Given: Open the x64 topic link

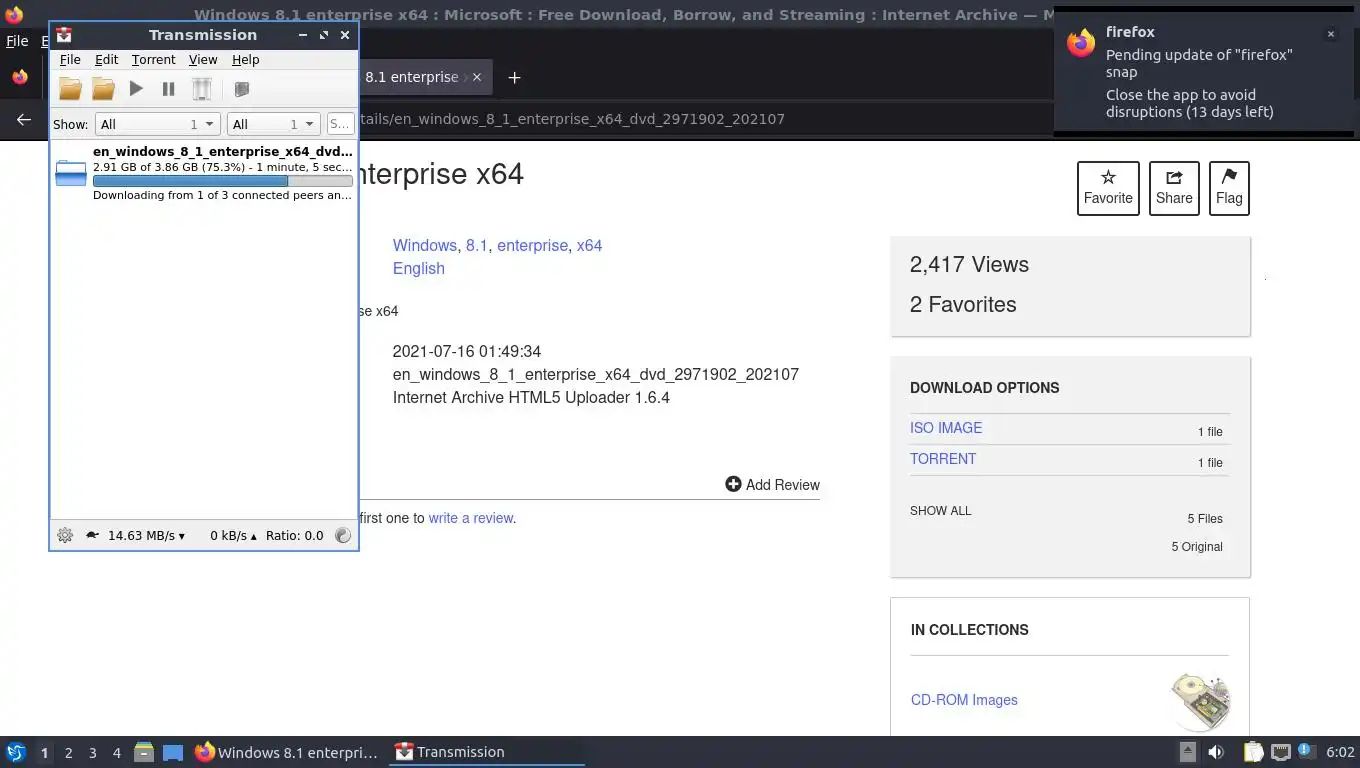Looking at the screenshot, I should (x=589, y=245).
